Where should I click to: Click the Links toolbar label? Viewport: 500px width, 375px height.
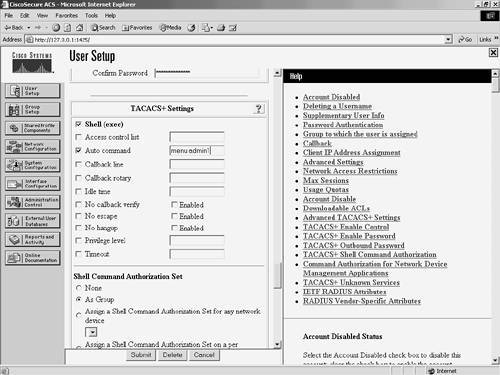click(485, 40)
